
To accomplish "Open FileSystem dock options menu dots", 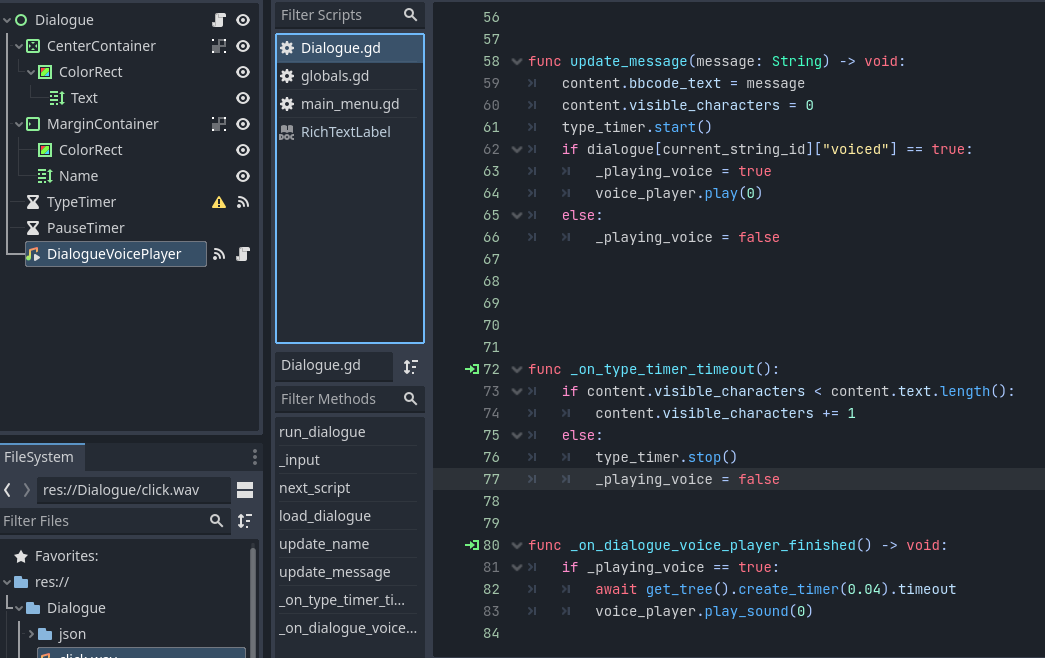I will coord(255,457).
